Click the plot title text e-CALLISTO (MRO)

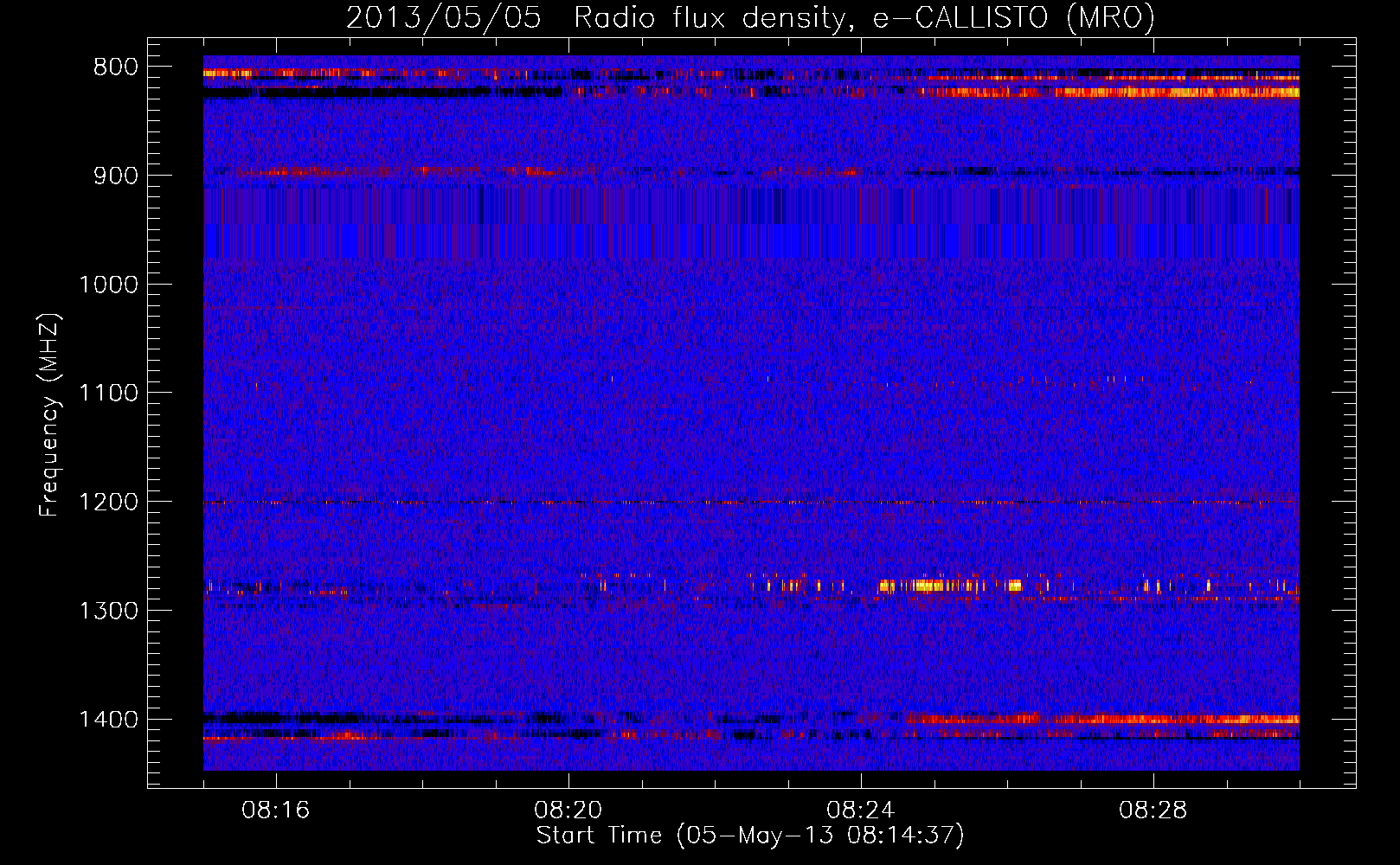point(1013,18)
